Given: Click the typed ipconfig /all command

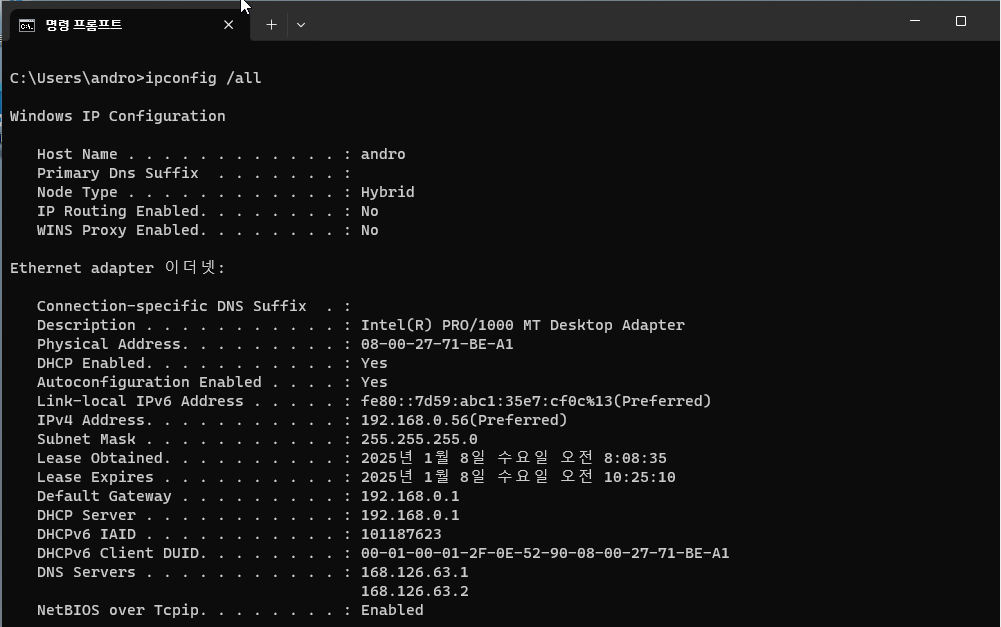Looking at the screenshot, I should [x=203, y=78].
